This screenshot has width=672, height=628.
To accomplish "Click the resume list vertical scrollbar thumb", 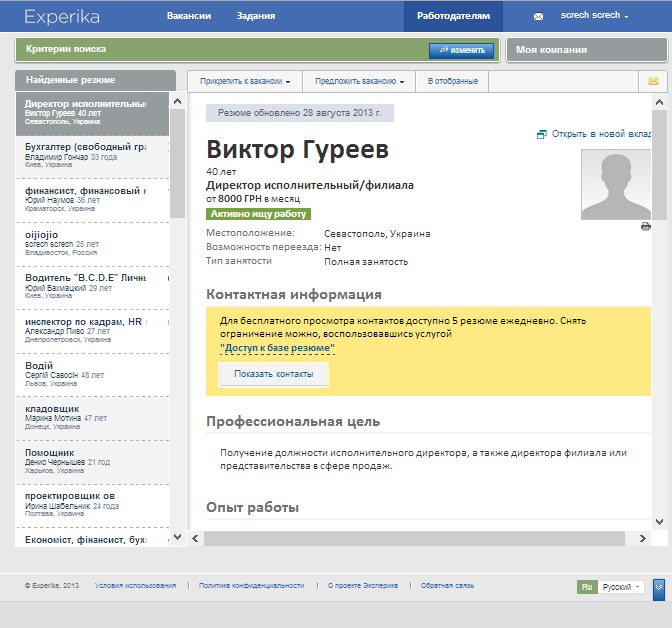I will 177,164.
